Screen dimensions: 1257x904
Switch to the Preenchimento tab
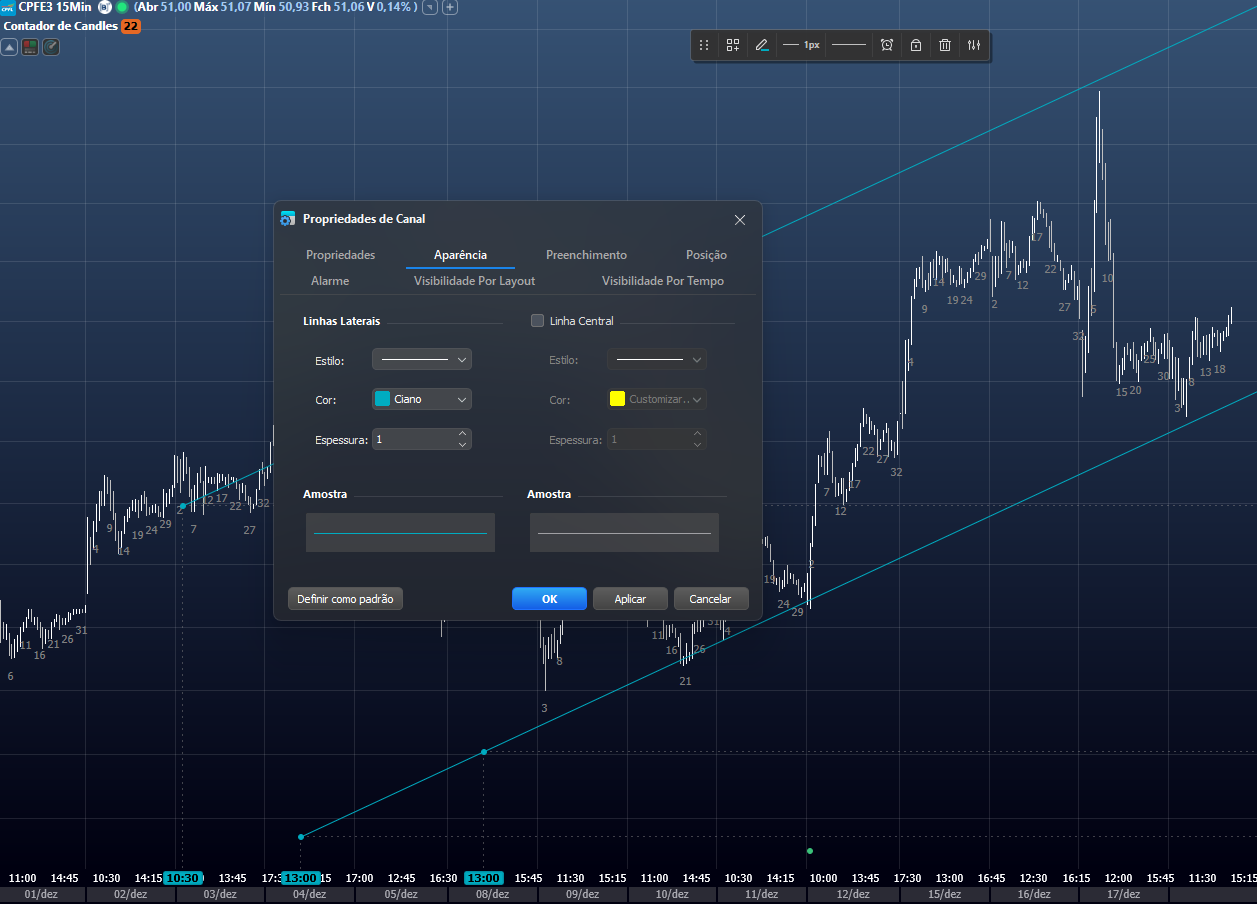(586, 255)
